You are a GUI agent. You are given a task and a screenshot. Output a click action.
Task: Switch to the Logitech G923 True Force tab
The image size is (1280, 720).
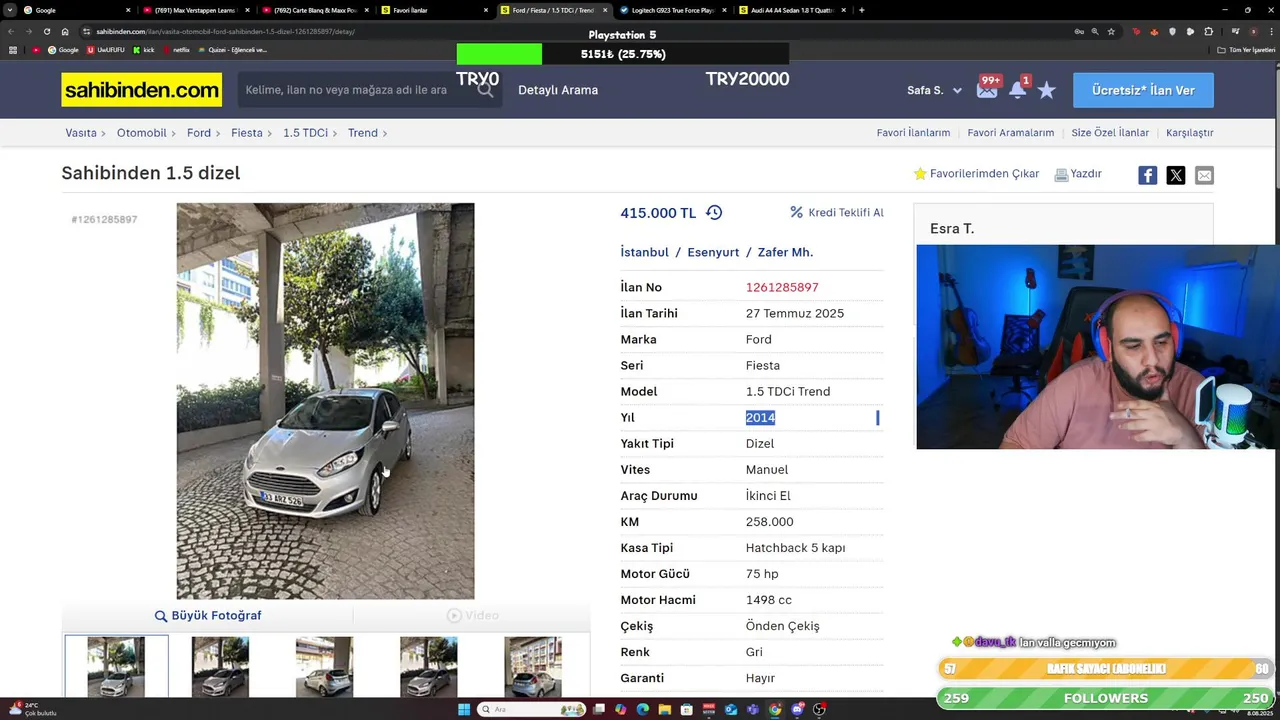tap(672, 10)
